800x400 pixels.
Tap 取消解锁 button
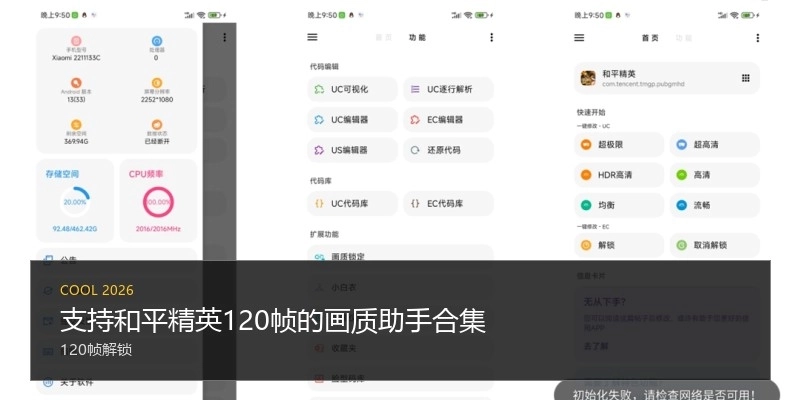pos(714,245)
